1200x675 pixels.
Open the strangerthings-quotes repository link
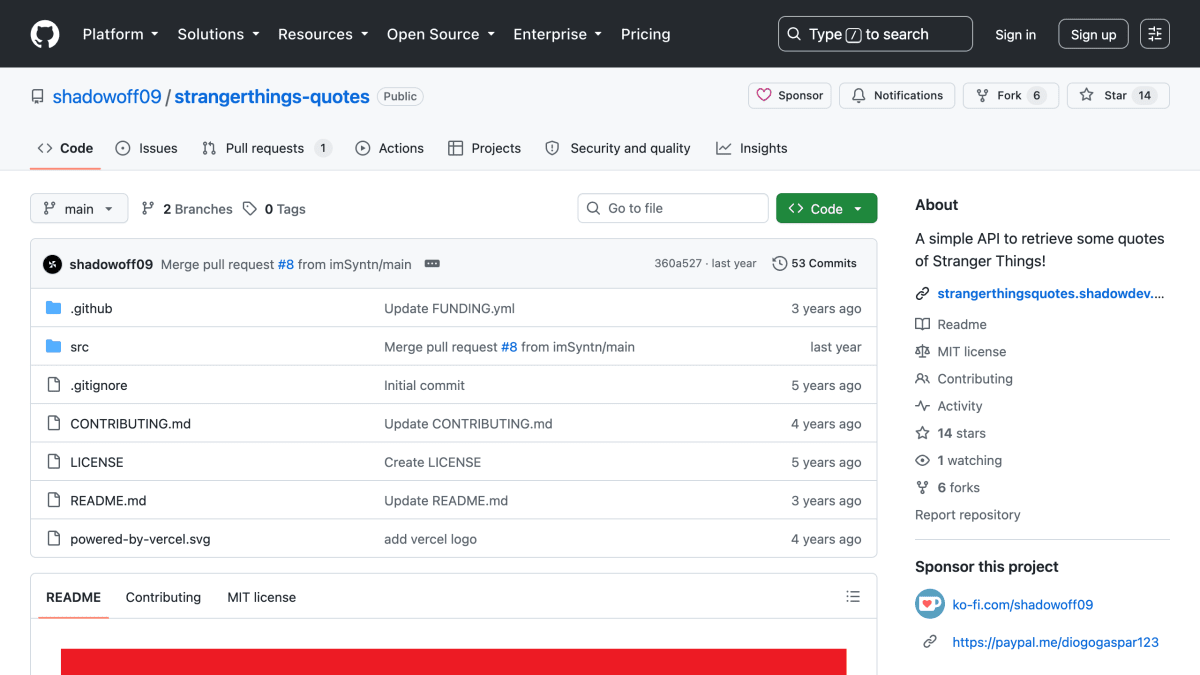272,97
